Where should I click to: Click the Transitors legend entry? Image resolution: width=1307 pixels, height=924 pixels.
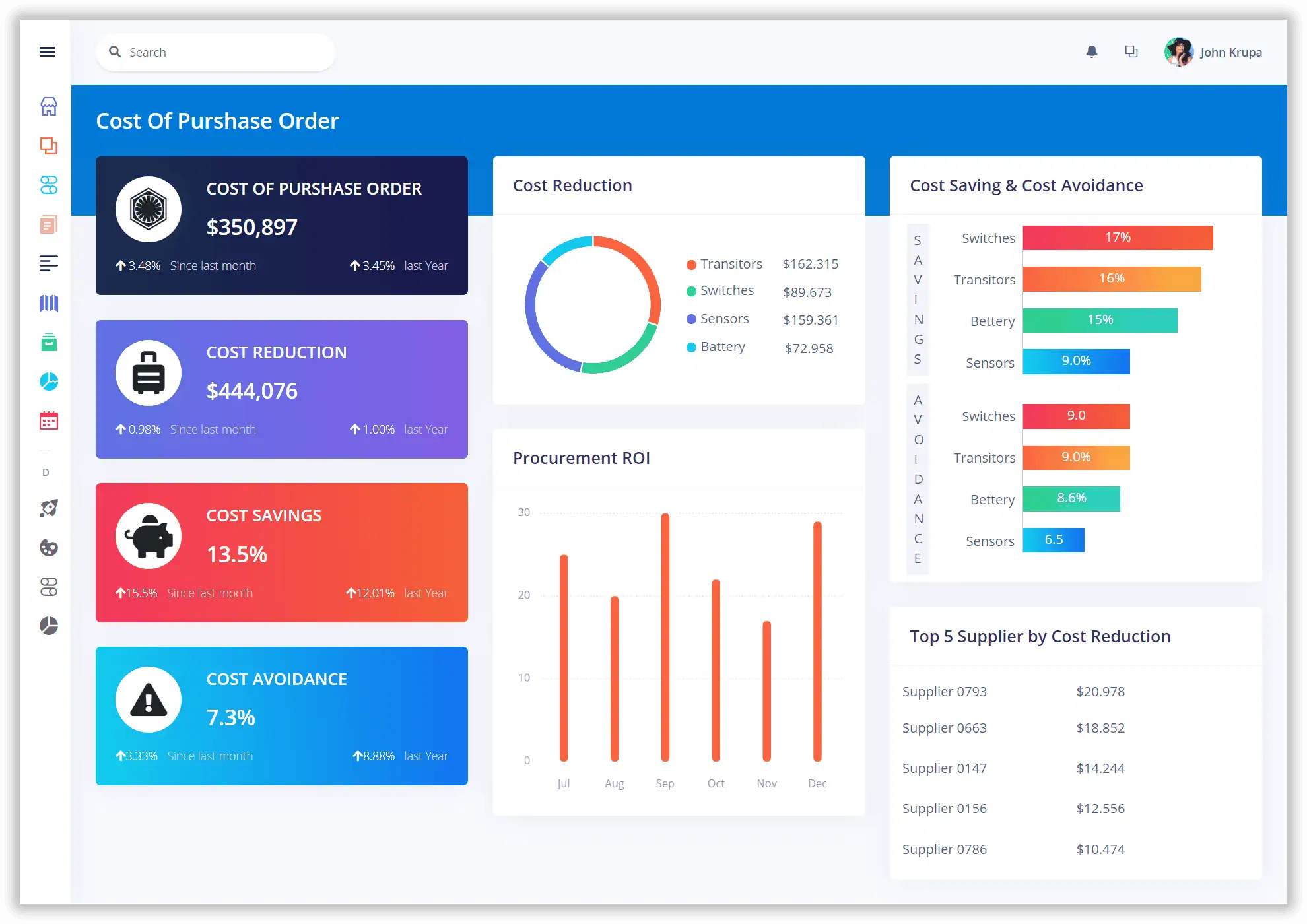[x=725, y=264]
